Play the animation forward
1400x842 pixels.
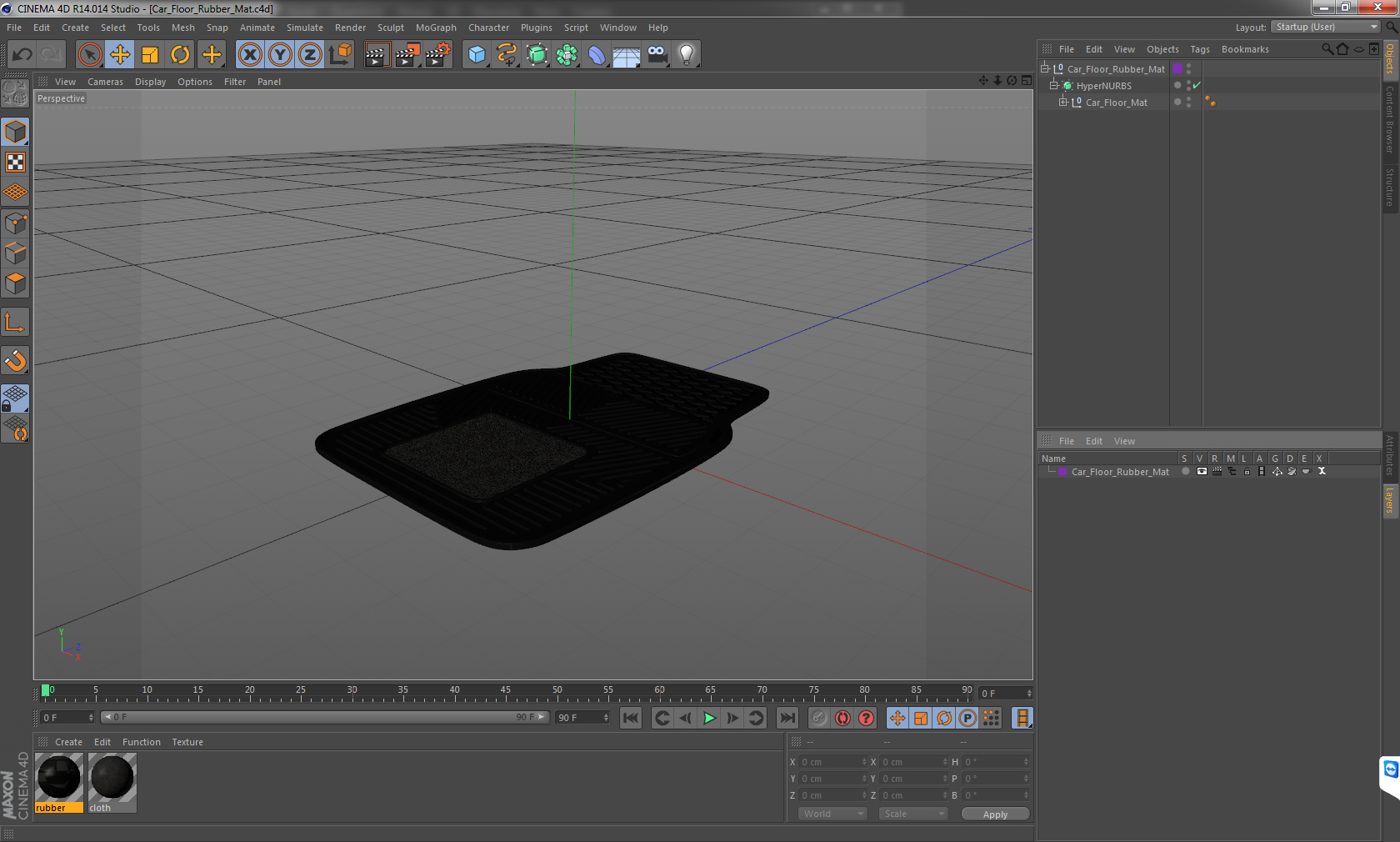pos(709,718)
